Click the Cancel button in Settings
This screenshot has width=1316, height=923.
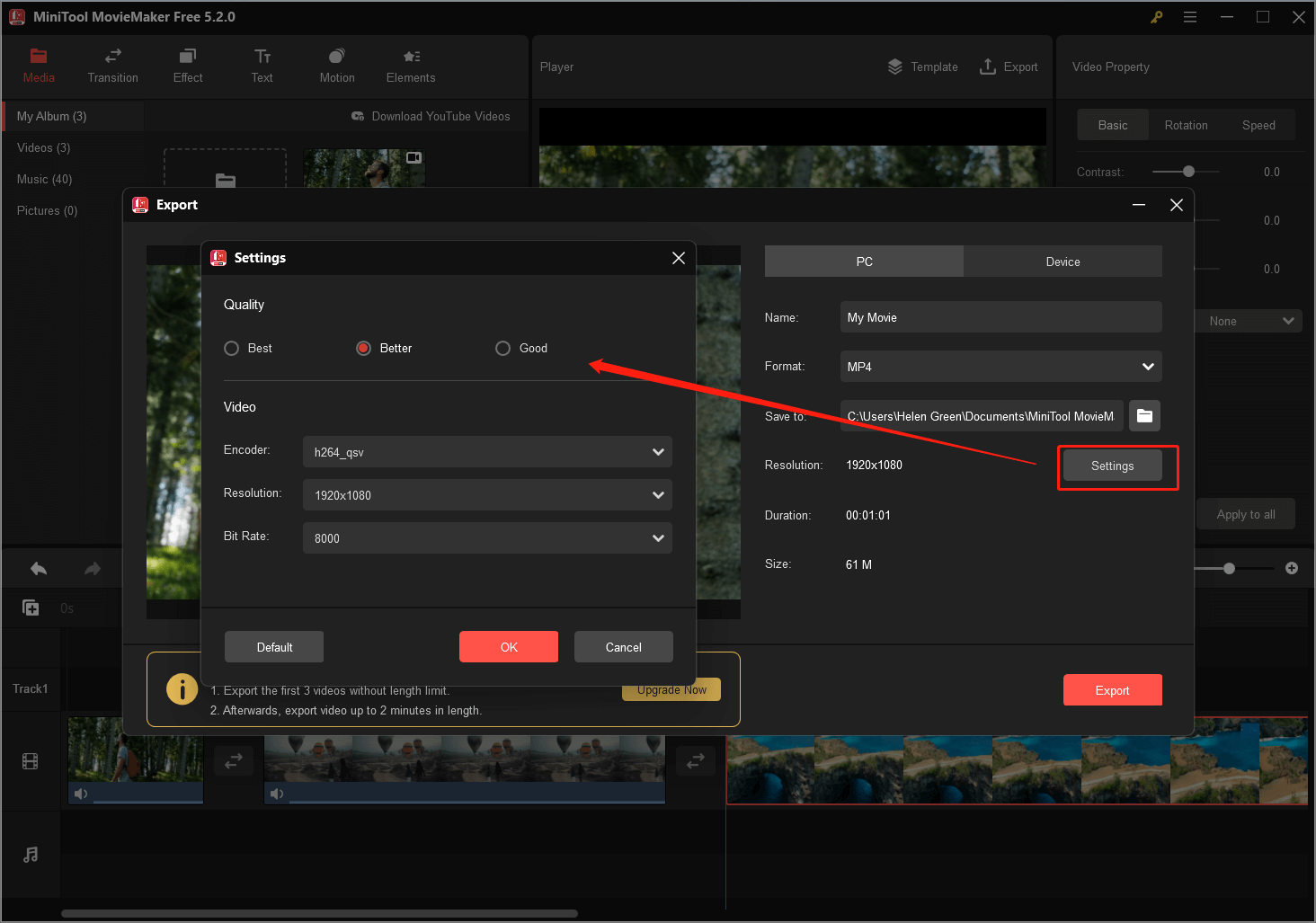point(624,647)
